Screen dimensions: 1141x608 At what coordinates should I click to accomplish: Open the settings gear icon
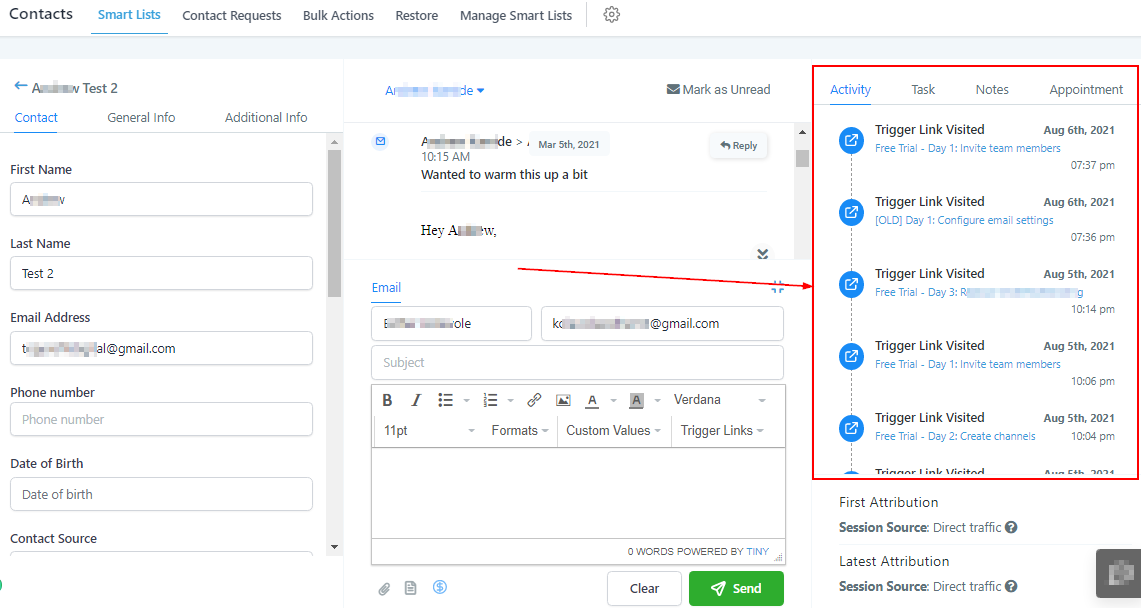point(612,15)
